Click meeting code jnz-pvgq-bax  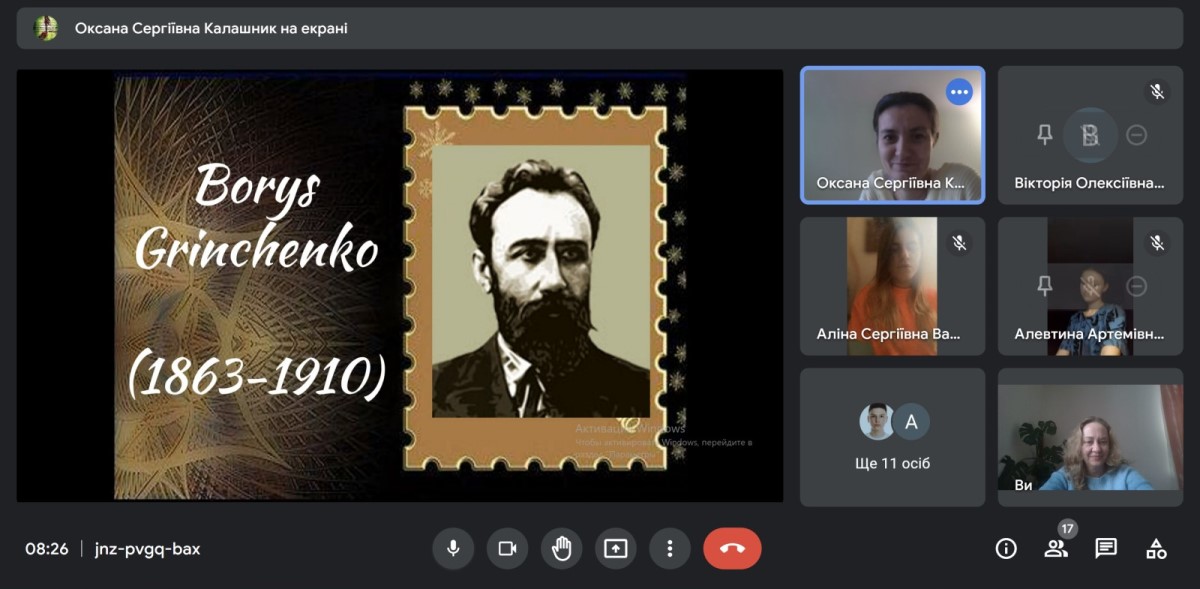[147, 549]
